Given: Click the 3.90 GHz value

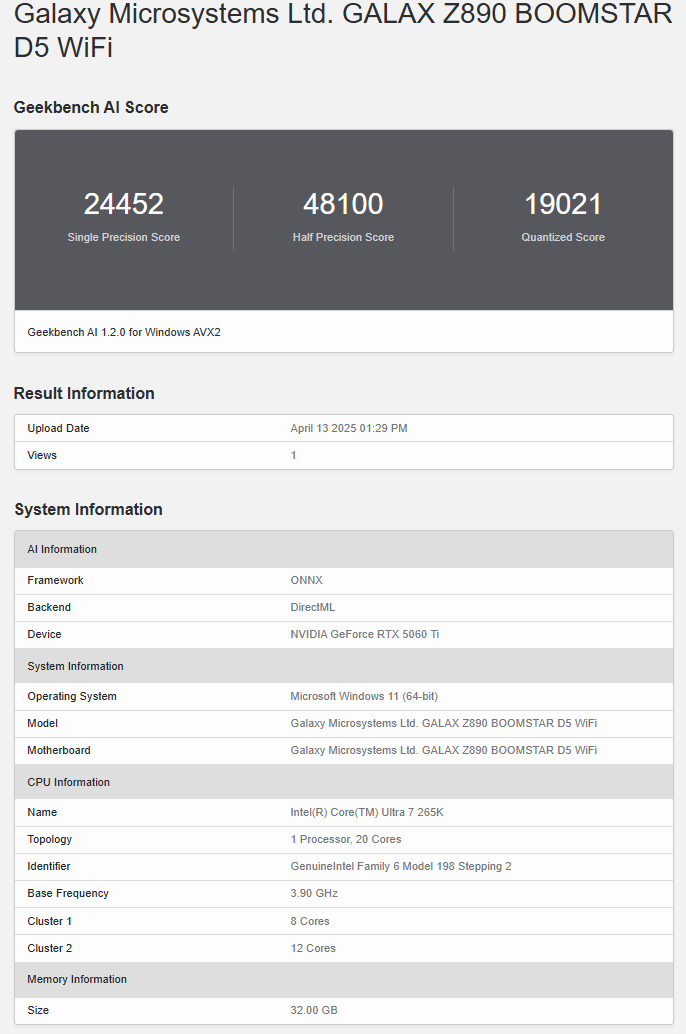Looking at the screenshot, I should click(x=314, y=894).
